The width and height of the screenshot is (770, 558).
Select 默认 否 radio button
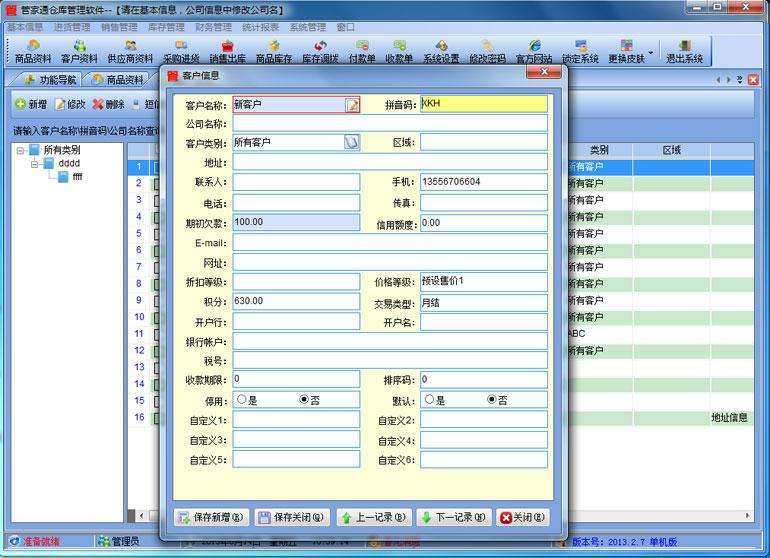click(492, 399)
